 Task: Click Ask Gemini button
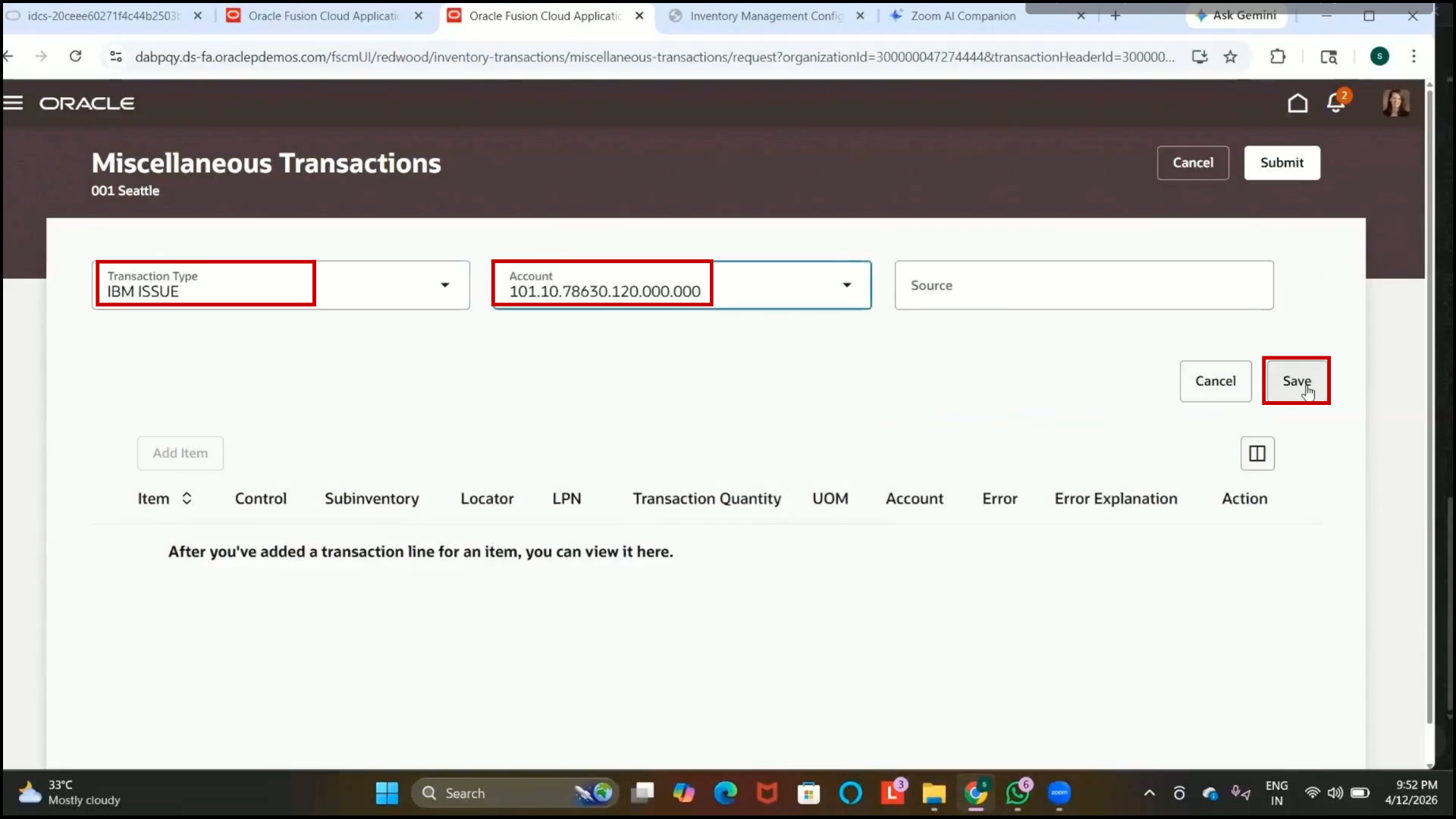tap(1236, 15)
